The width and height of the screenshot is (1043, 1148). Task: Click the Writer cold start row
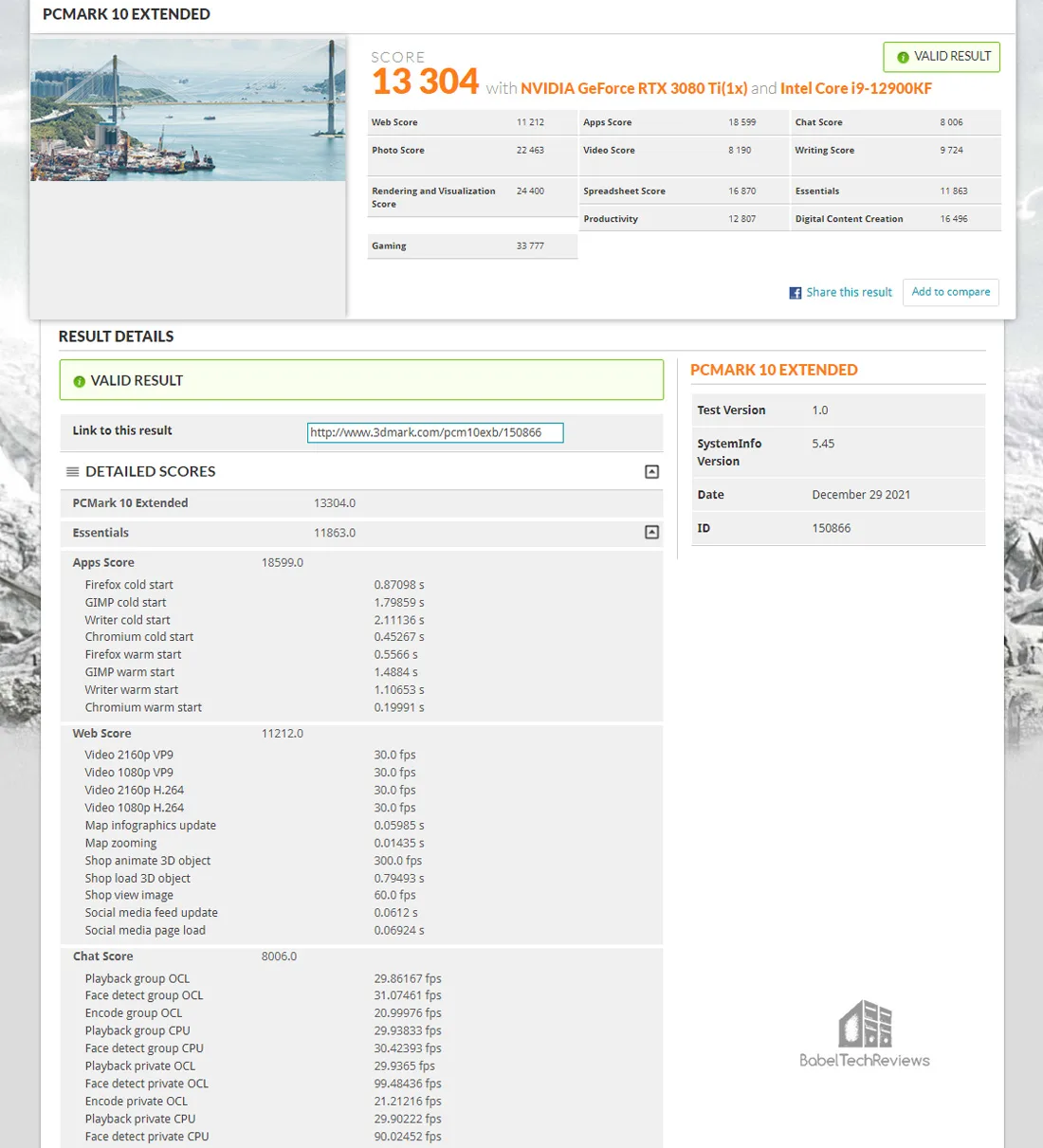coord(361,620)
